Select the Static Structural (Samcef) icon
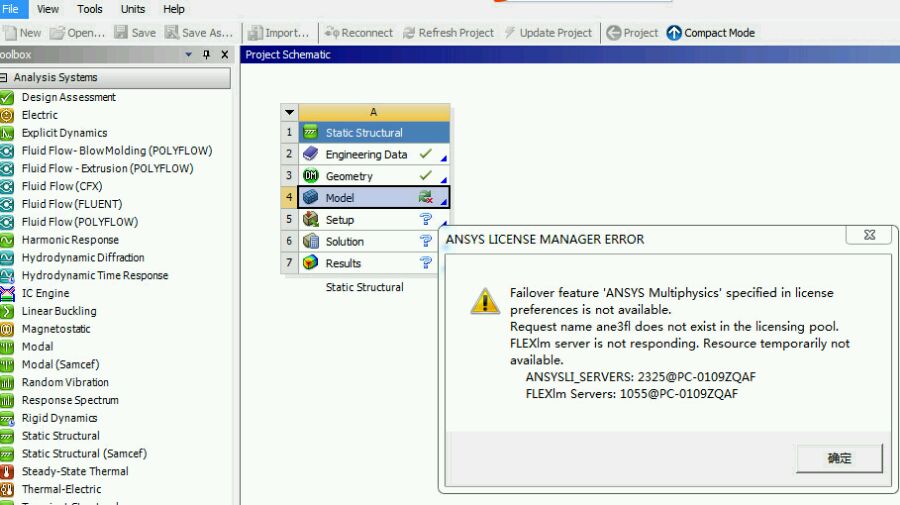This screenshot has height=505, width=900. (x=7, y=453)
